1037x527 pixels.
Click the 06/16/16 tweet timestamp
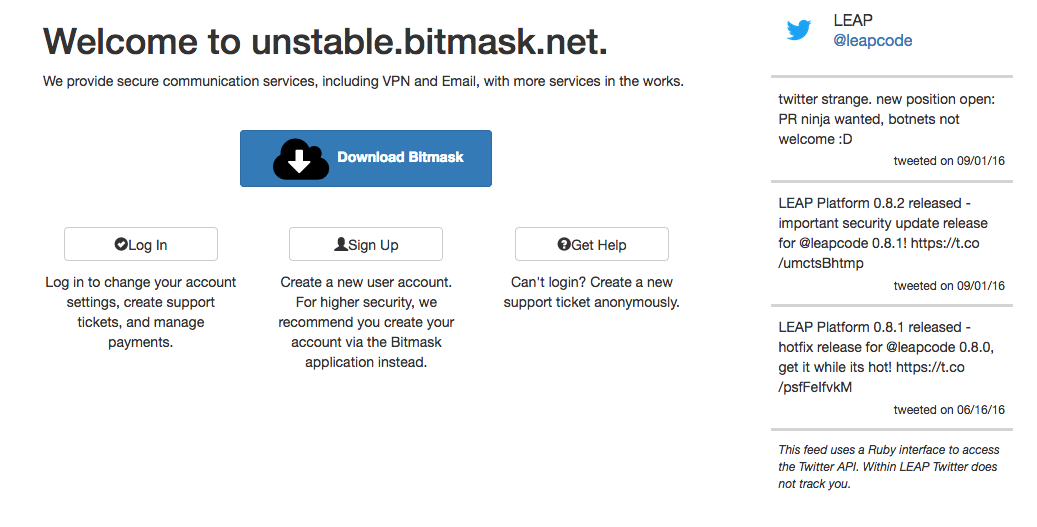949,410
